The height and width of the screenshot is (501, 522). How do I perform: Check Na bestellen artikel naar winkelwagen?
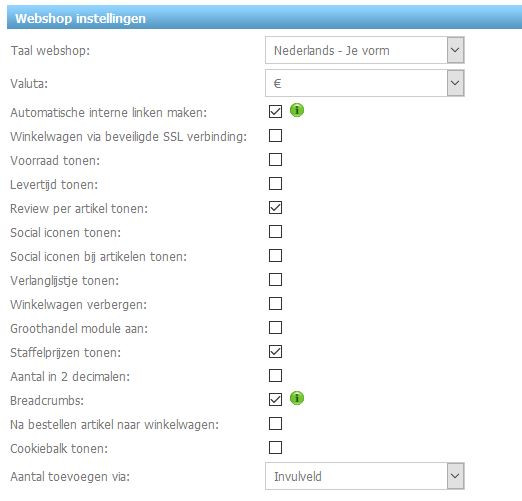pos(275,424)
